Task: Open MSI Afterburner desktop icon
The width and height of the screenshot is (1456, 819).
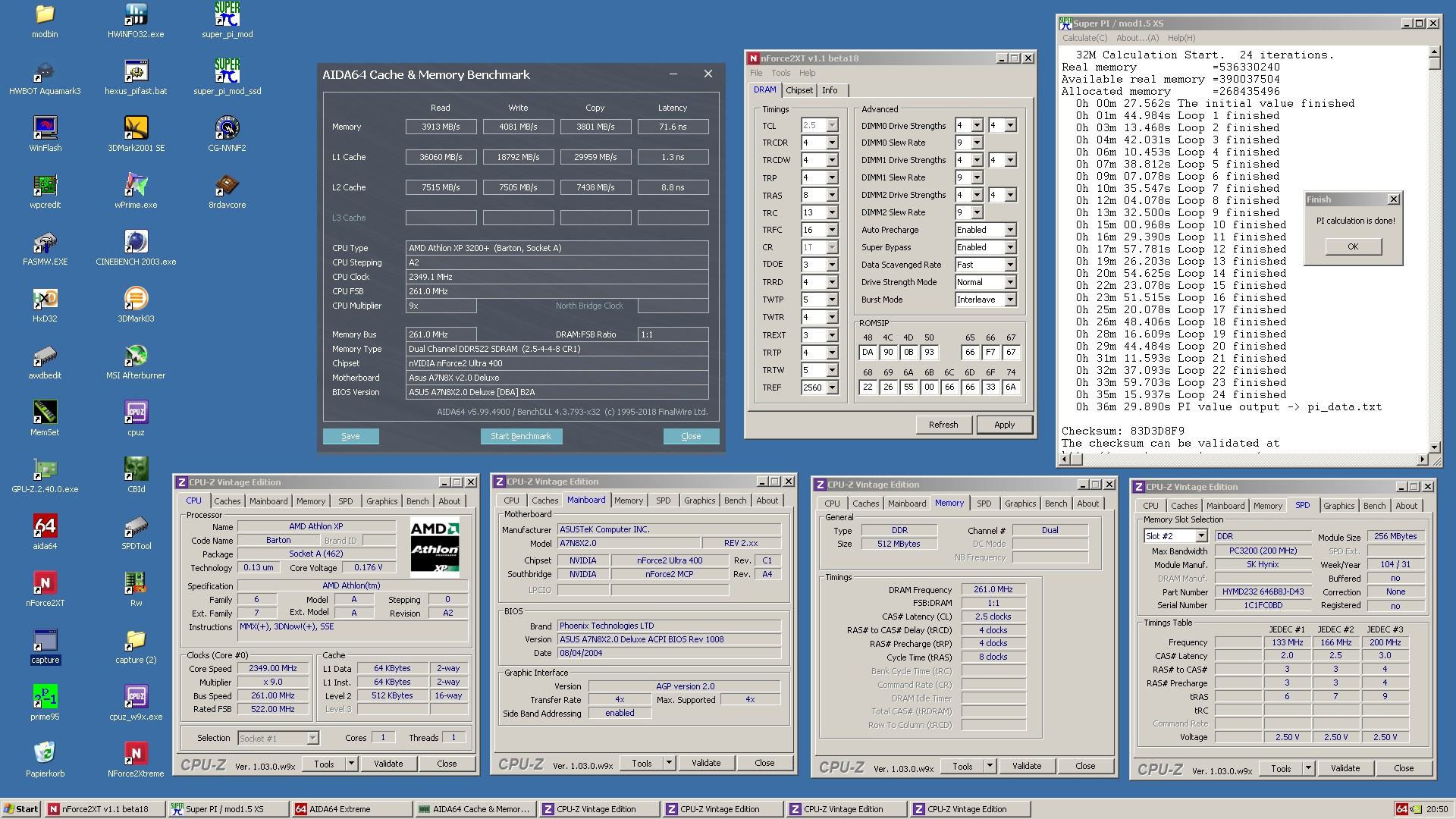Action: tap(136, 362)
